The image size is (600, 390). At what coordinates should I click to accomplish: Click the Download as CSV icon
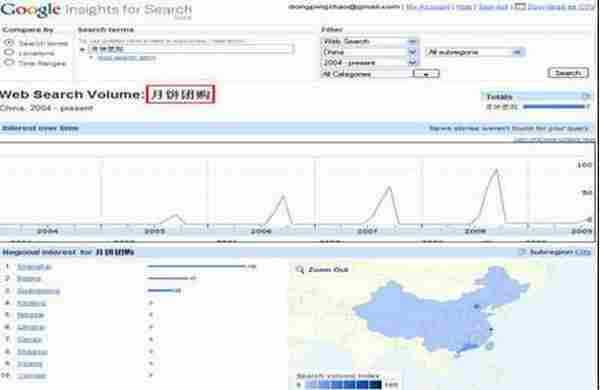coord(520,6)
